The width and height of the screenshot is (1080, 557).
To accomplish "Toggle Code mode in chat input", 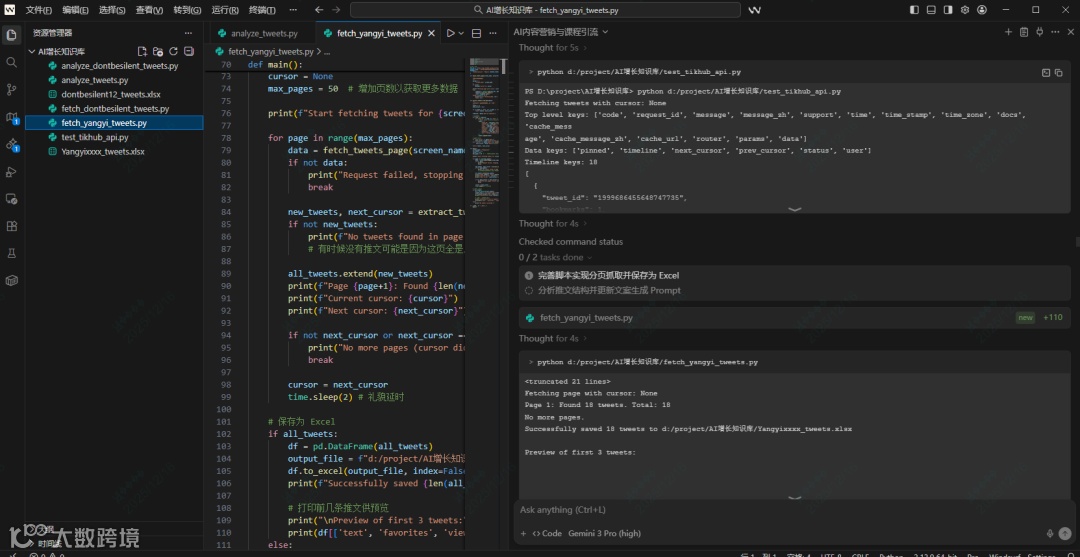I will 547,534.
